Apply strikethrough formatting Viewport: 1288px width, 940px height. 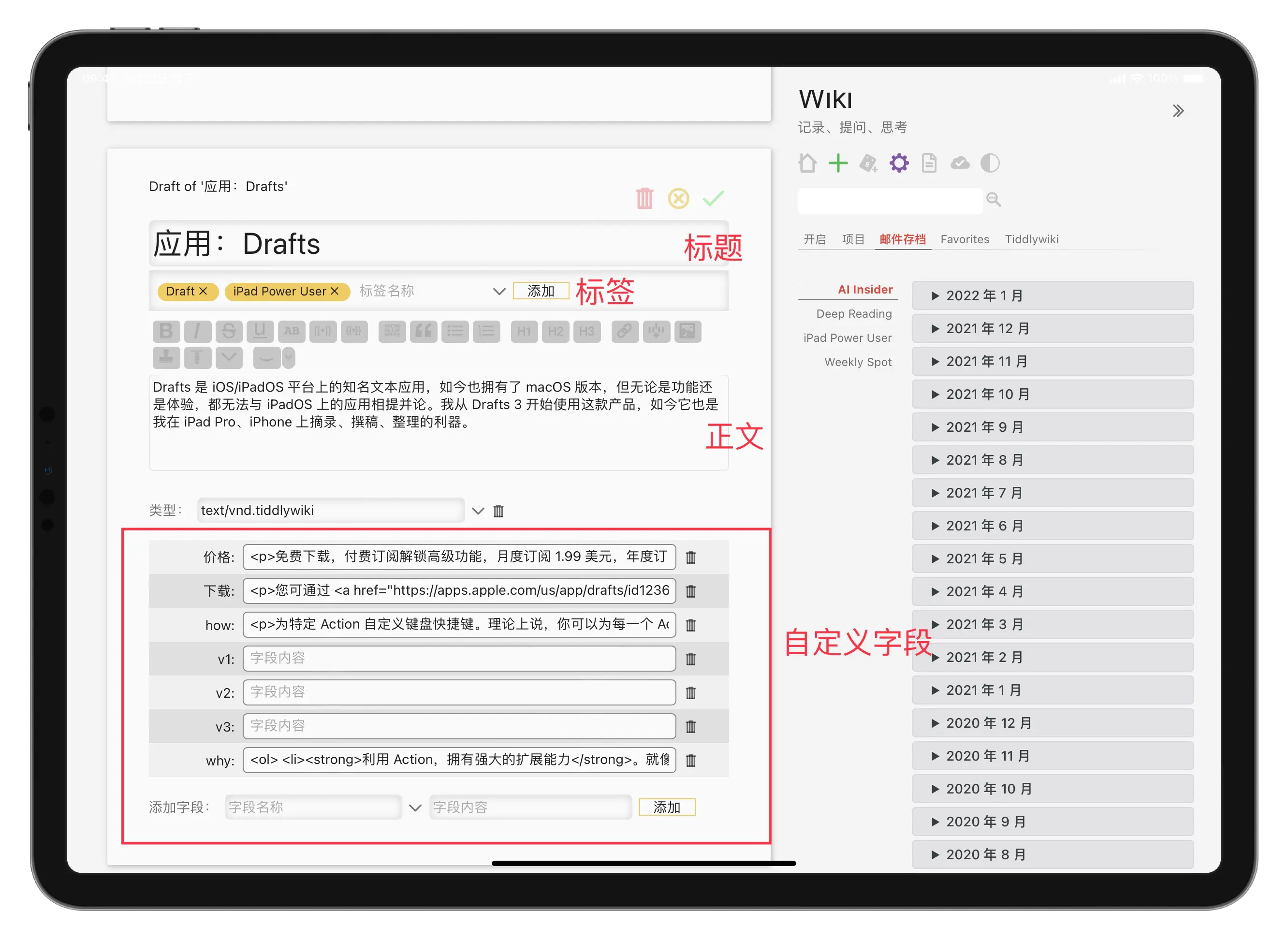coord(229,331)
